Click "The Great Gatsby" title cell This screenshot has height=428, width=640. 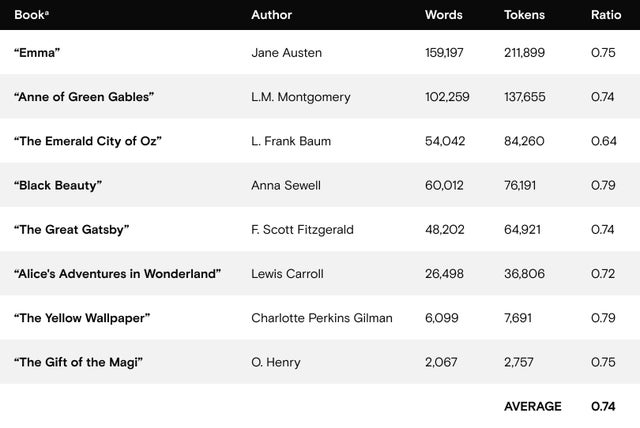tap(71, 229)
